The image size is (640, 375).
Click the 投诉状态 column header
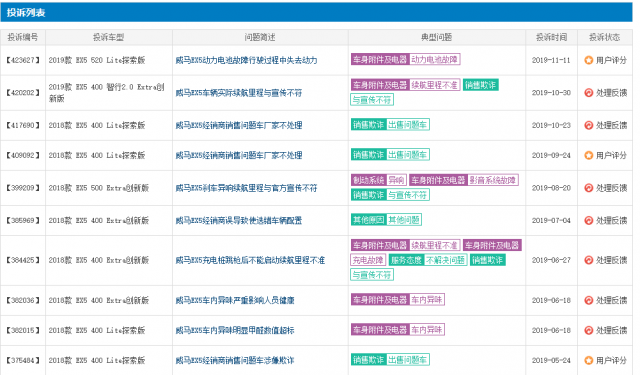click(x=604, y=37)
